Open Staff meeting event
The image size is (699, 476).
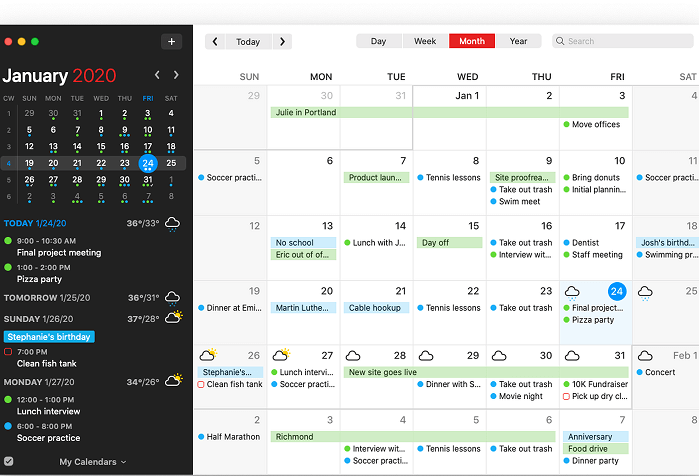tap(593, 254)
